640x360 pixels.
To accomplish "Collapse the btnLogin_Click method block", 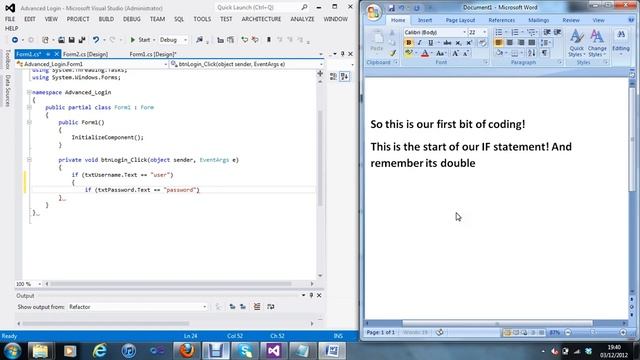I will click(x=29, y=160).
